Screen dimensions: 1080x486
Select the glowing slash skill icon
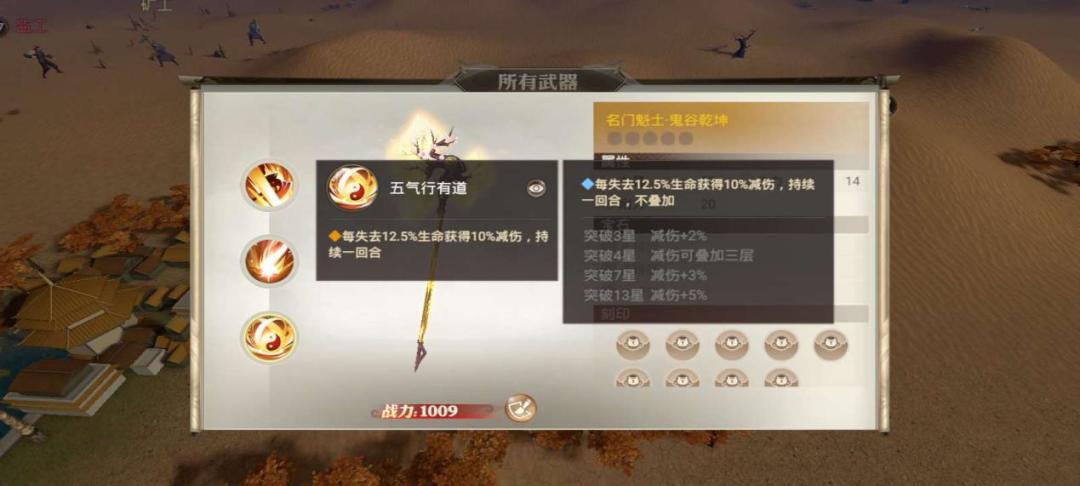tap(269, 262)
